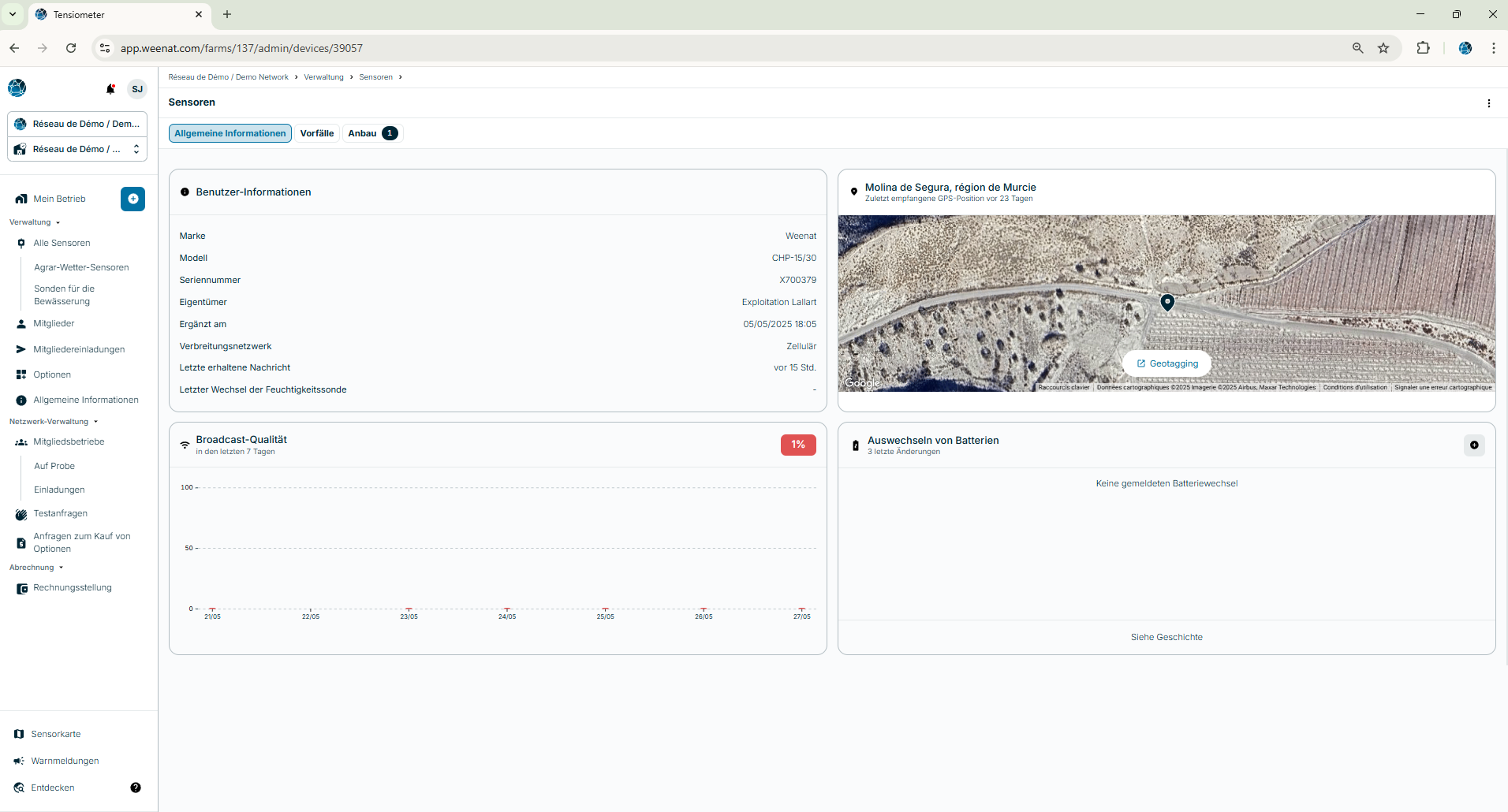Open network selector Réseau de Démo / Dem...
The height and width of the screenshot is (812, 1508).
77,124
